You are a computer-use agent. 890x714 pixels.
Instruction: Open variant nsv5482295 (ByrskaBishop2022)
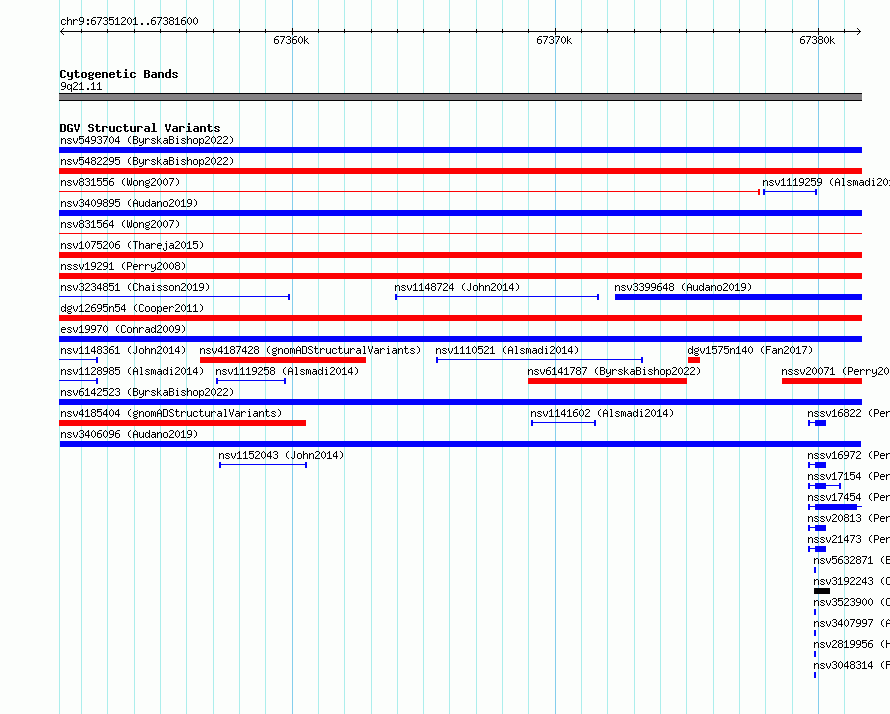pos(147,161)
